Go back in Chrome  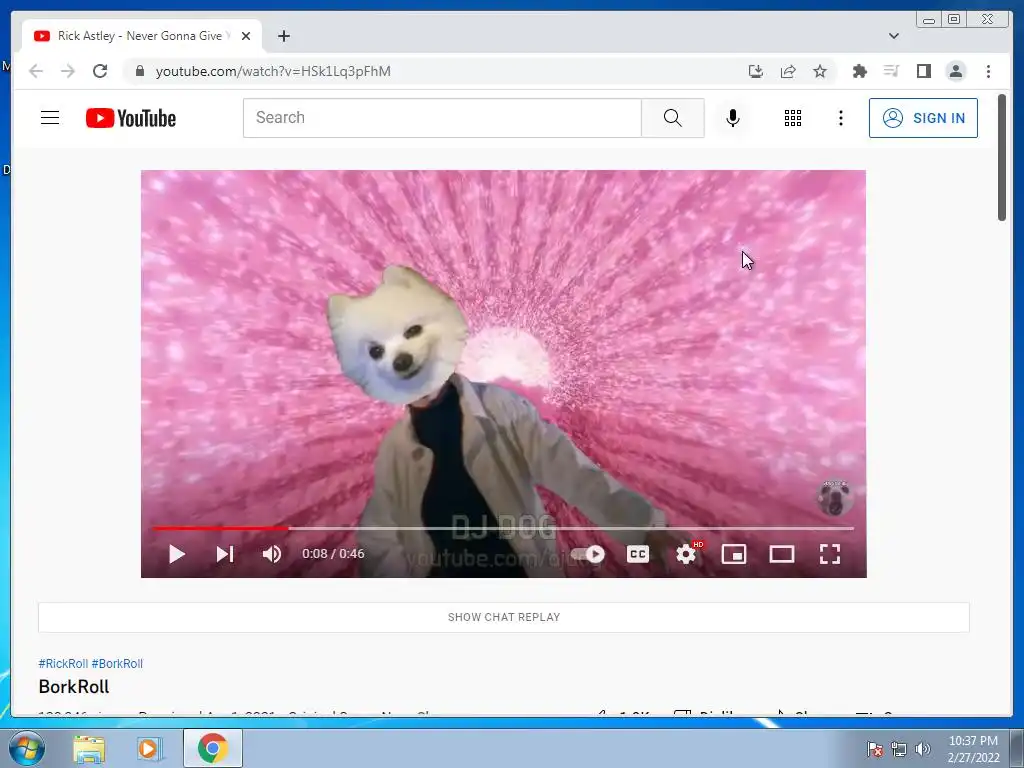(x=36, y=71)
